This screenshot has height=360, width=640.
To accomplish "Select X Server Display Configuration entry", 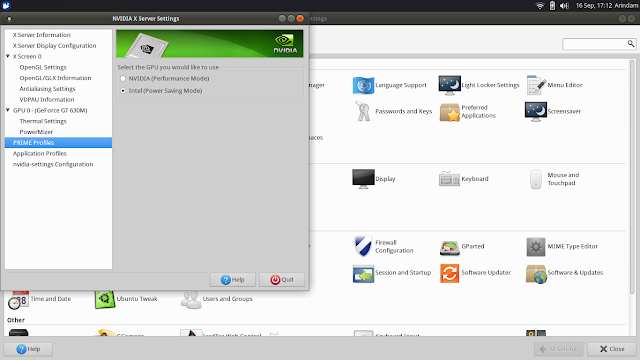I will [54, 46].
